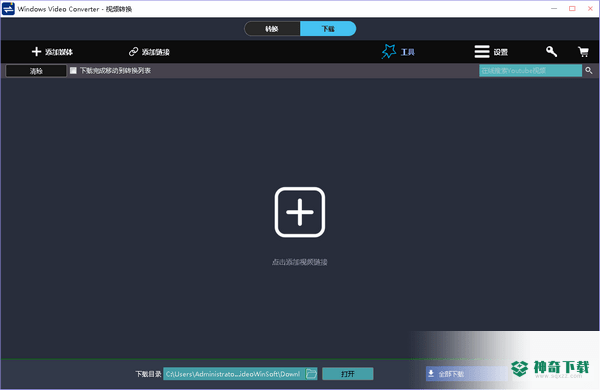Click the key (registration) icon
Viewport: 600px width, 390px height.
tap(551, 52)
